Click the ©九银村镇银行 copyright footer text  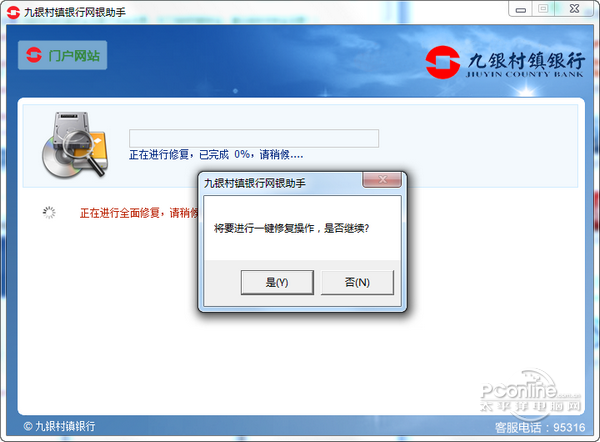pyautogui.click(x=59, y=426)
